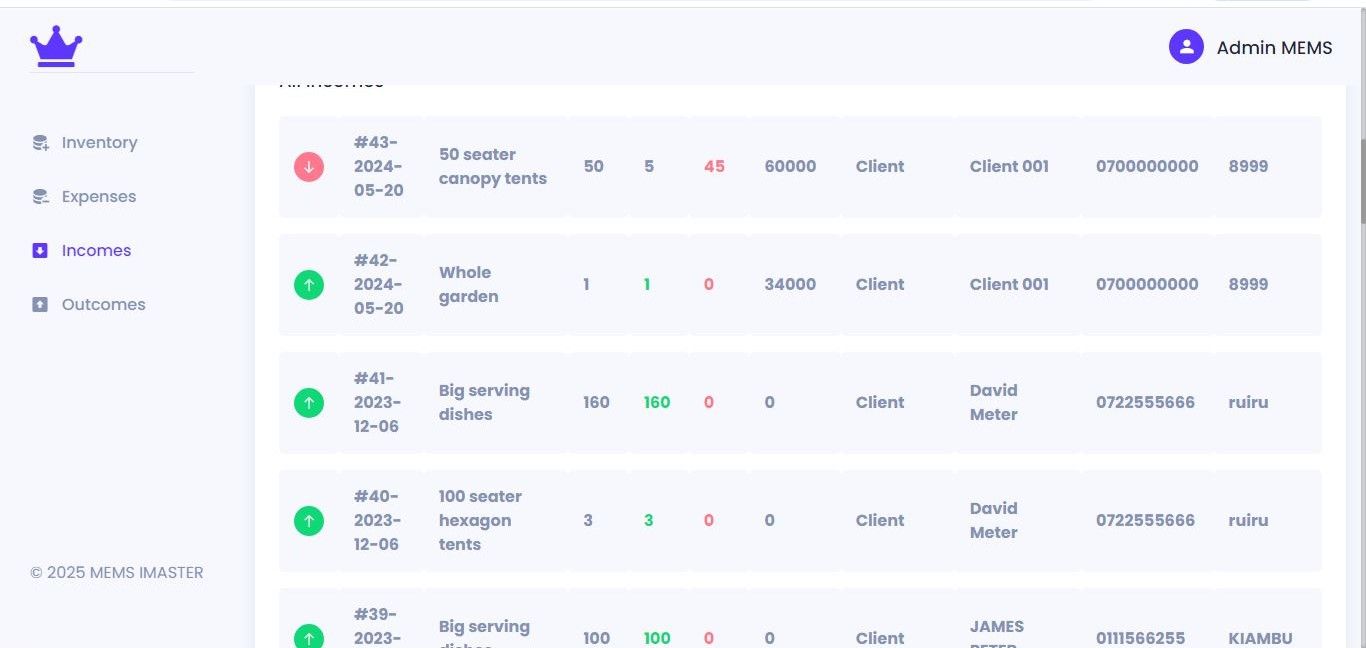This screenshot has height=648, width=1366.
Task: Click value 5 in row #43
Action: (x=649, y=167)
